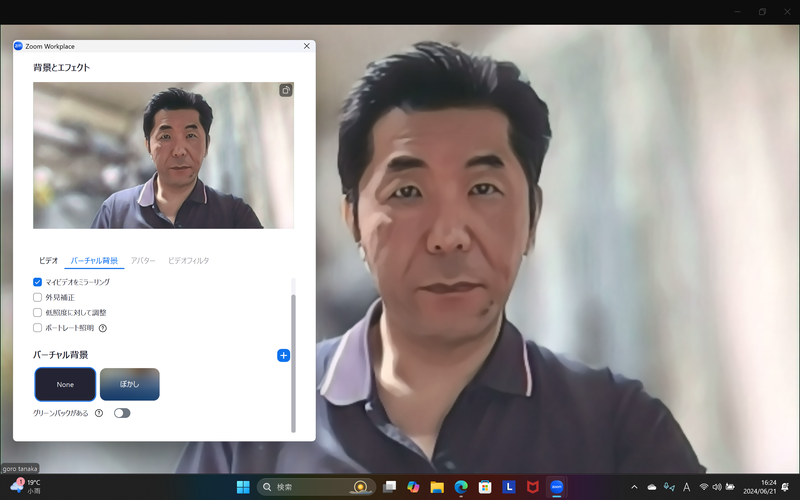Click the Zoom icon on the taskbar

[x=557, y=487]
